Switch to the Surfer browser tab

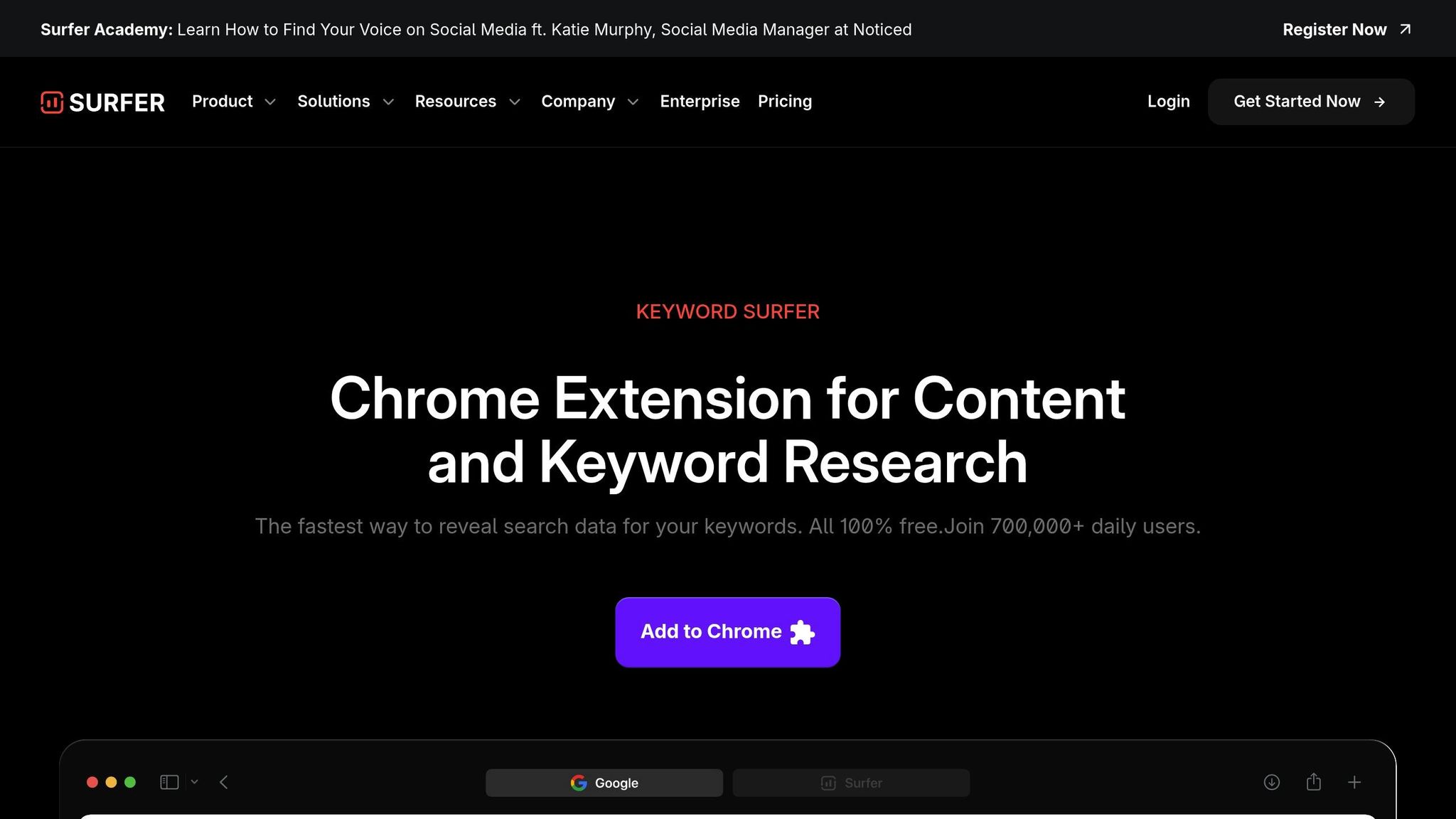(851, 783)
